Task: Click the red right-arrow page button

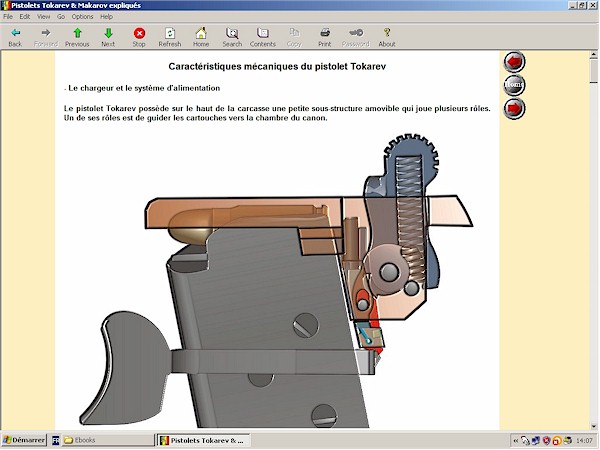Action: 514,108
